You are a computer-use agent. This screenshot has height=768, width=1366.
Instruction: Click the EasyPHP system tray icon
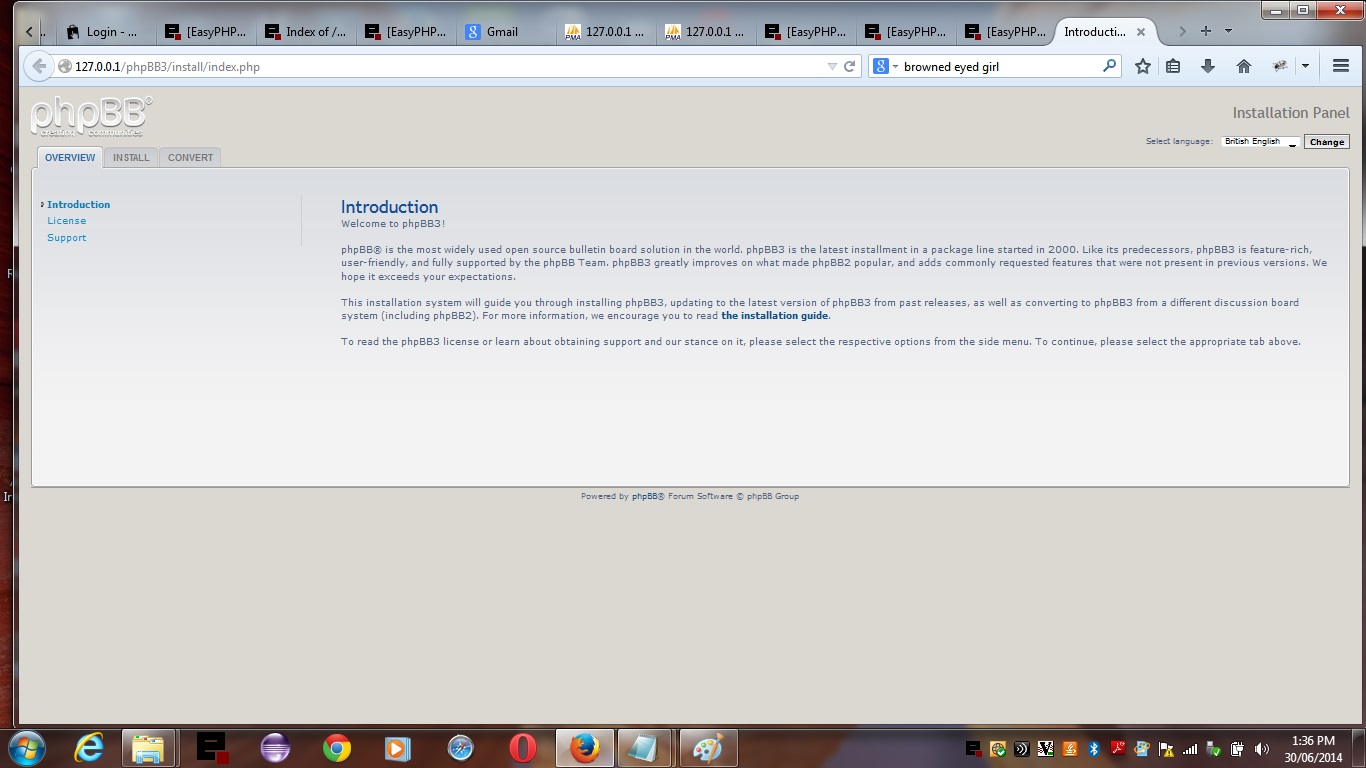point(973,748)
